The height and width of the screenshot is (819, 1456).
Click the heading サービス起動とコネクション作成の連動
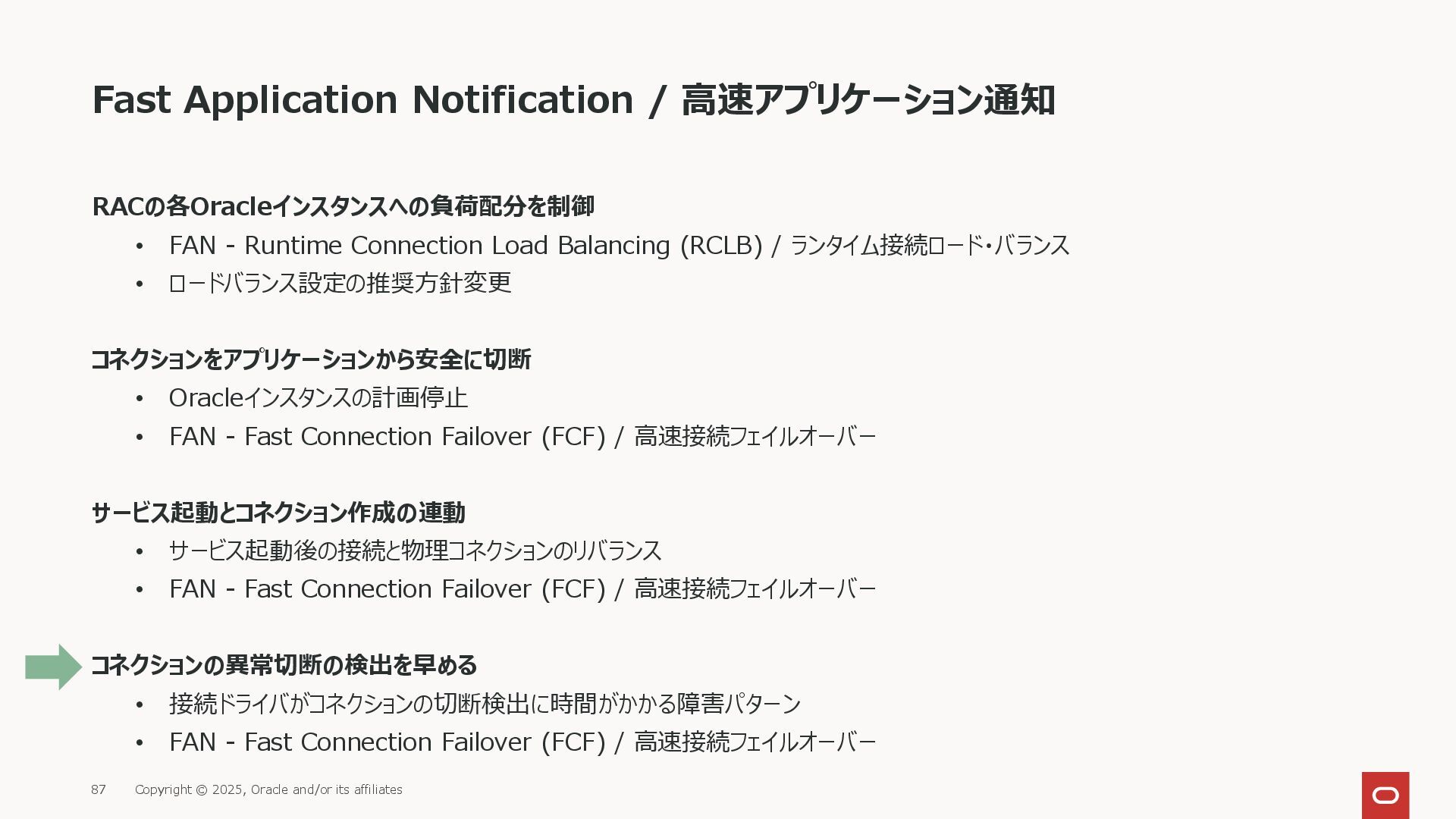pyautogui.click(x=278, y=513)
